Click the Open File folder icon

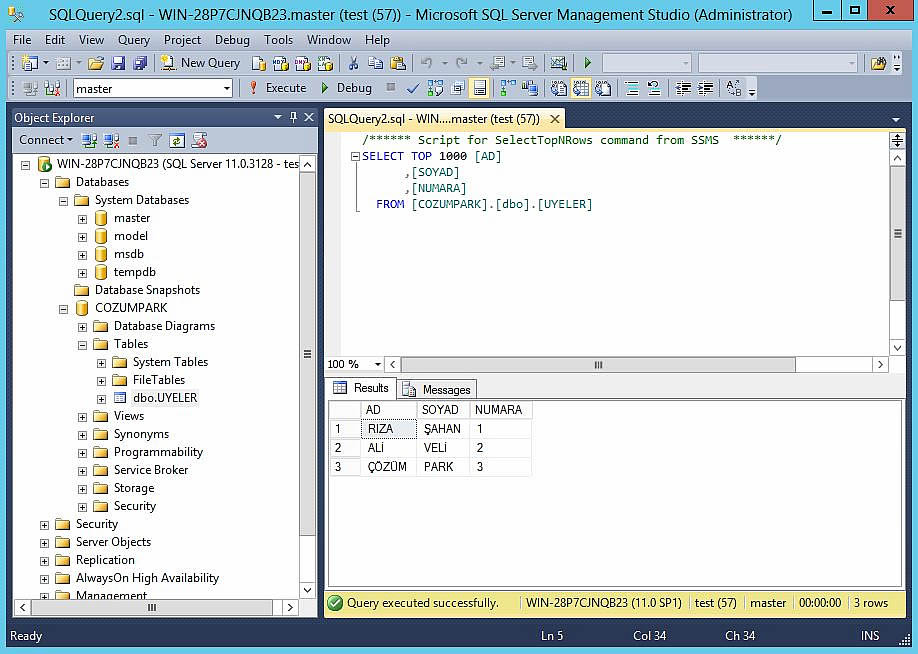tap(96, 63)
